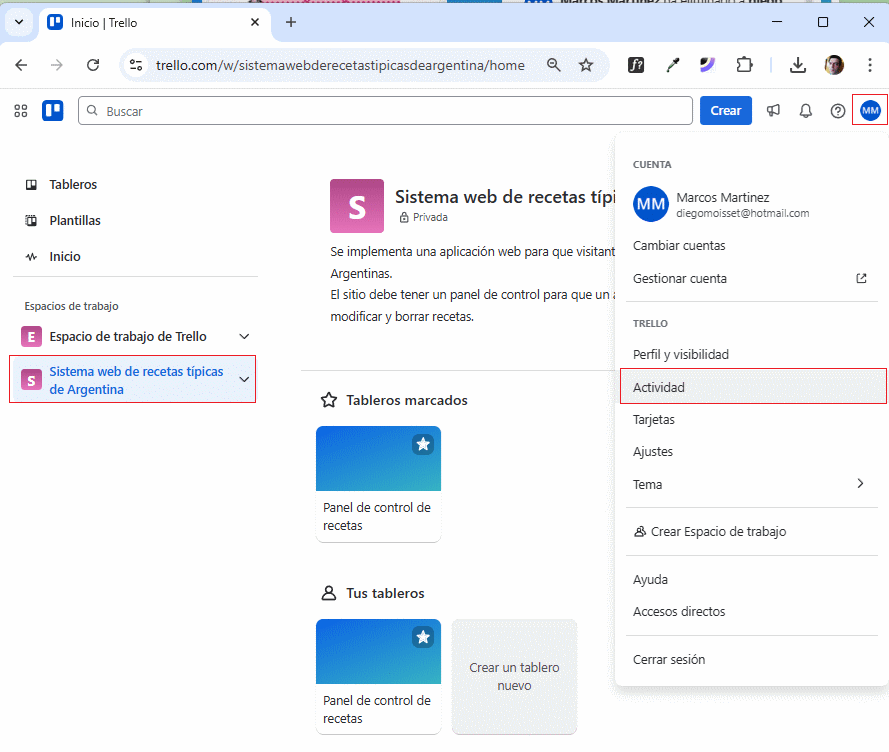Open the help question mark icon
Screen dimensions: 889x752
pyautogui.click(x=838, y=111)
